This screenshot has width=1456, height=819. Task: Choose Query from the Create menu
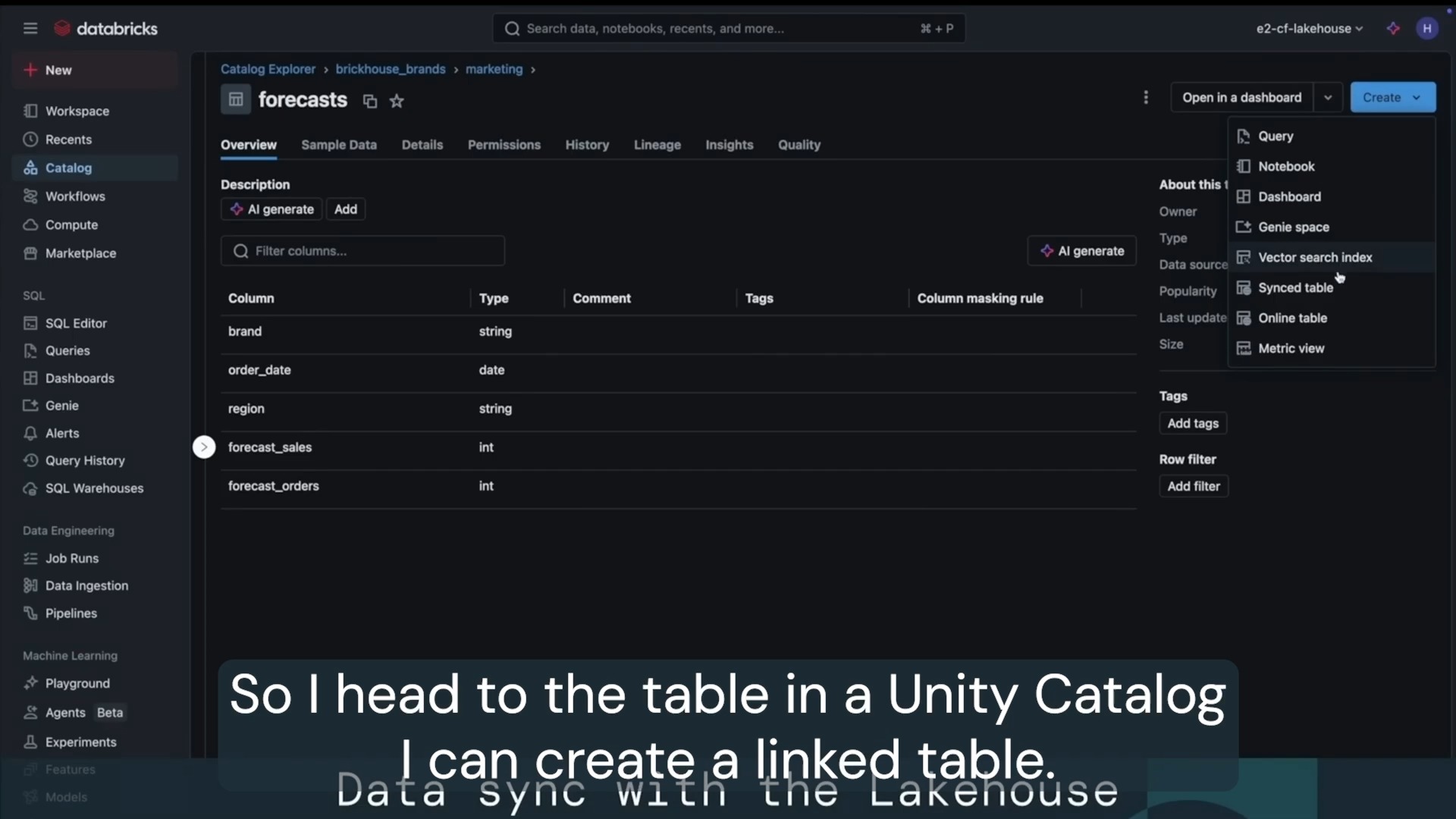point(1332,136)
